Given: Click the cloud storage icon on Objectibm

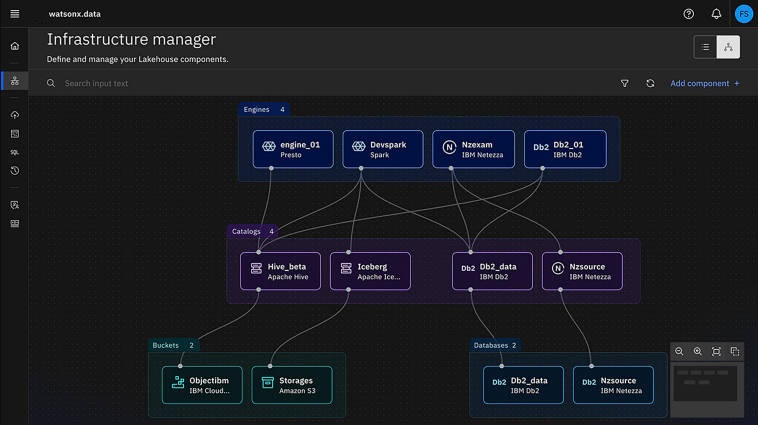Looking at the screenshot, I should coord(178,382).
